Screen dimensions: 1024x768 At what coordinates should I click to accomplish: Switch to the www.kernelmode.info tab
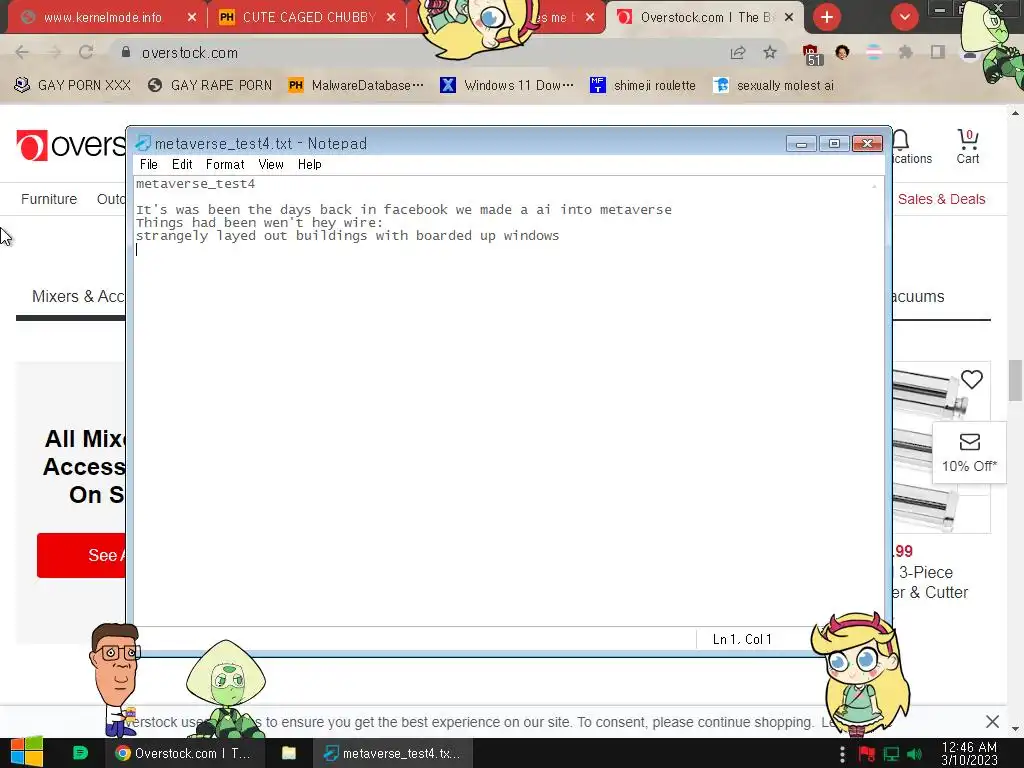pos(103,18)
